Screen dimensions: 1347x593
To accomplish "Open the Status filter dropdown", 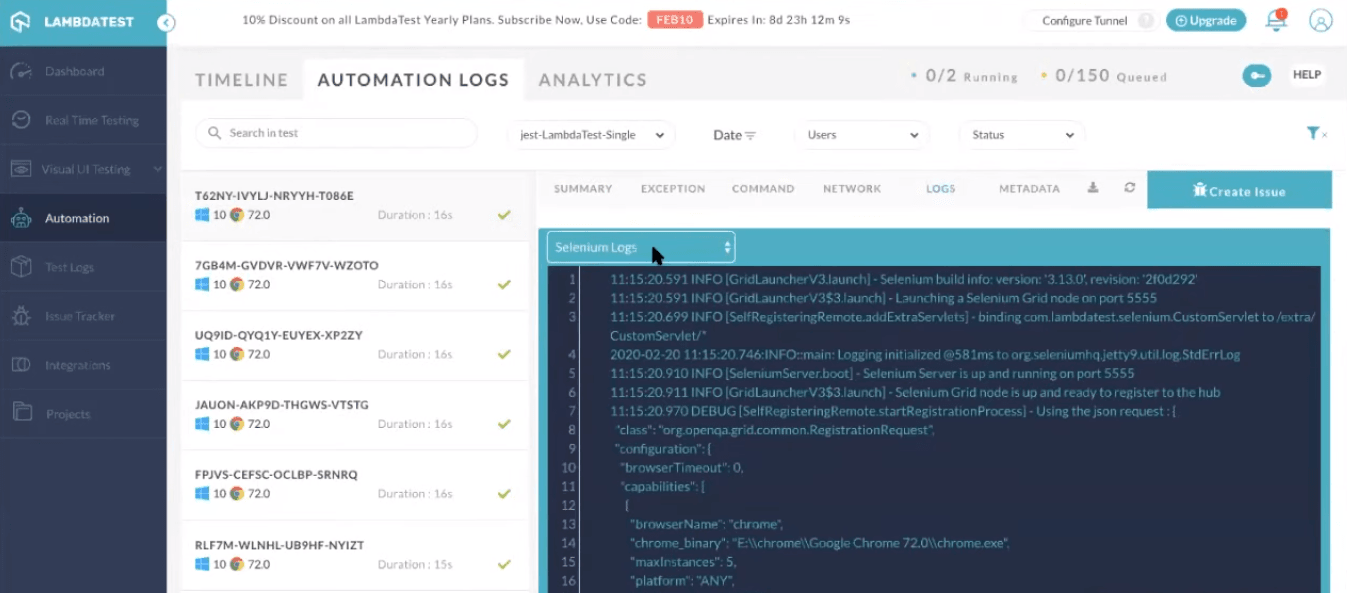I will click(x=1021, y=134).
